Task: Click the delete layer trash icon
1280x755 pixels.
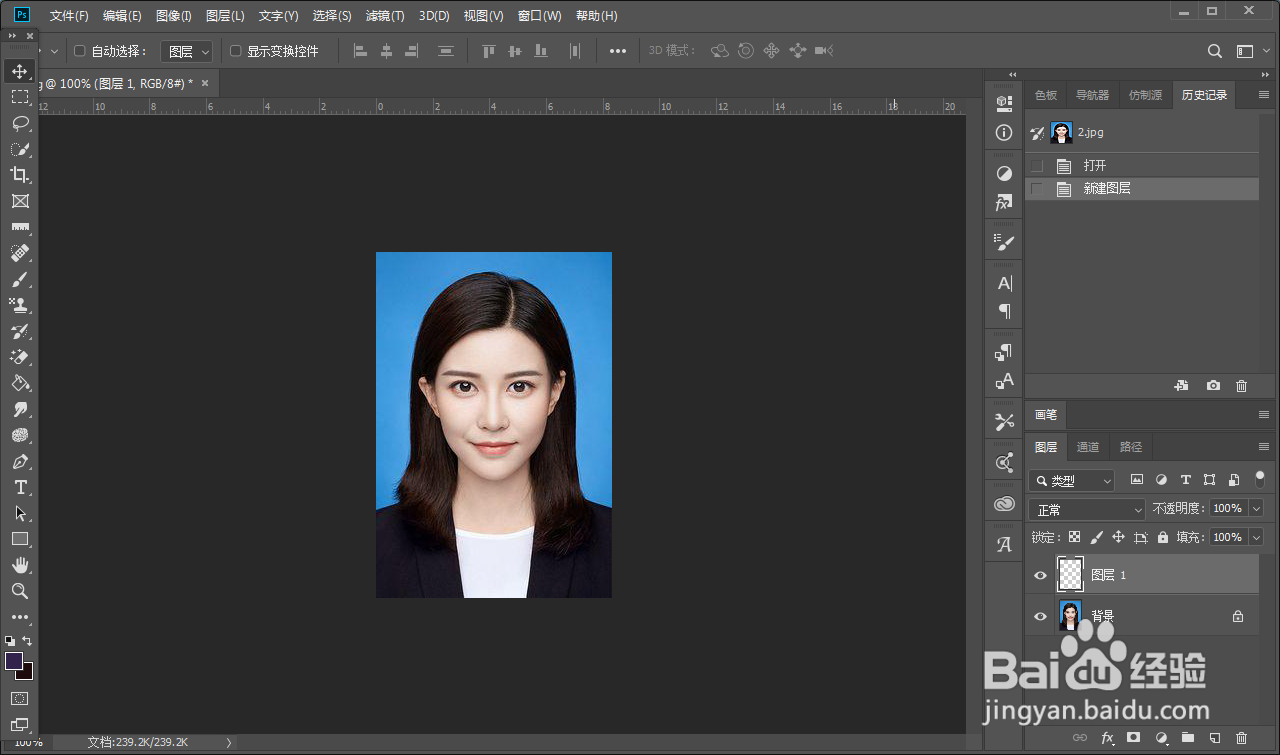Action: 1241,738
